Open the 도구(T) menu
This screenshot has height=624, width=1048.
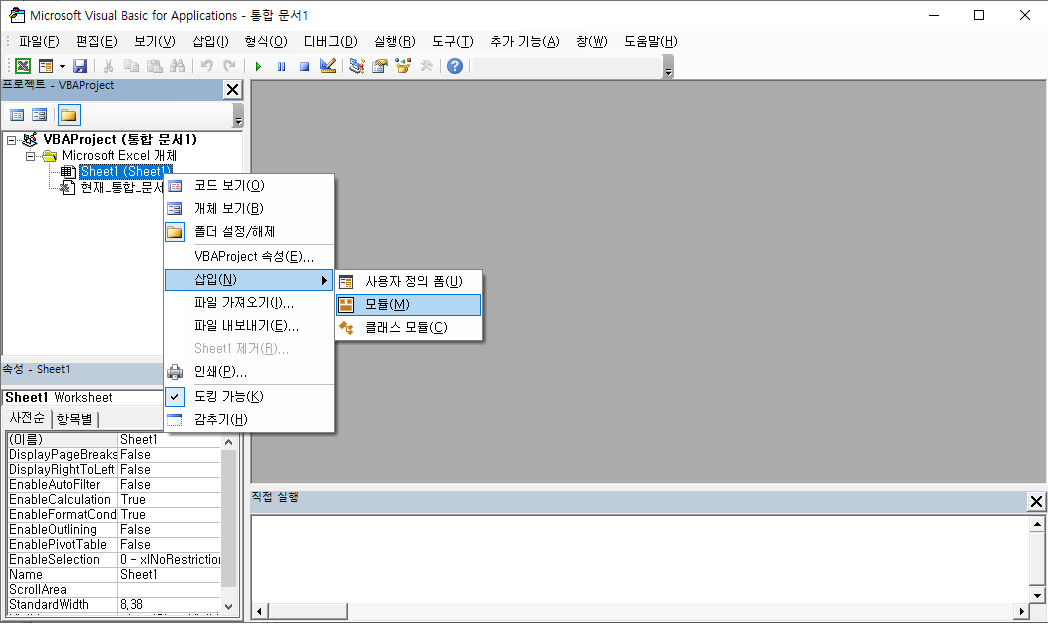(x=452, y=41)
